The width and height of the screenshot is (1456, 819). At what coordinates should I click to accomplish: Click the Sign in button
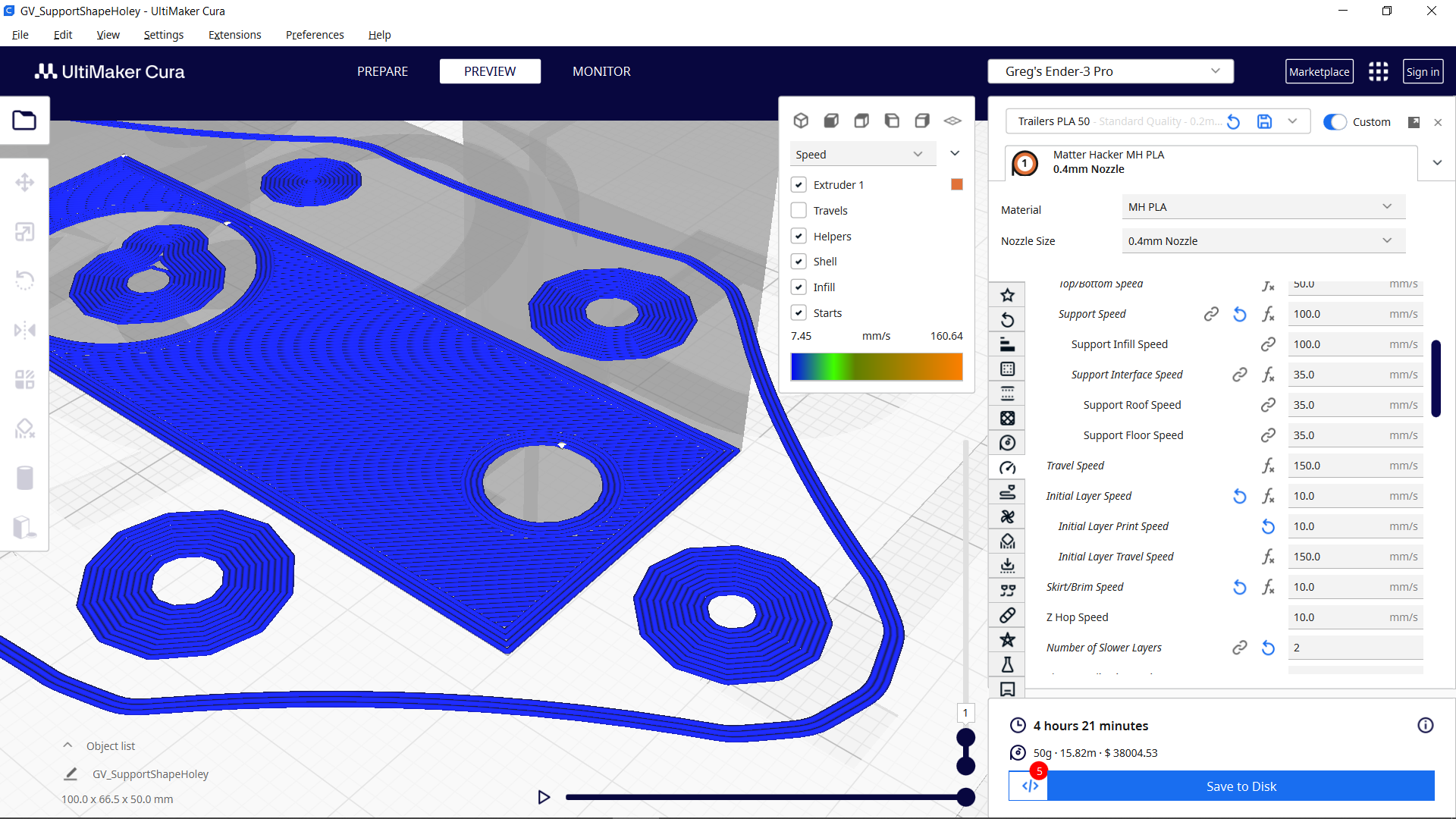coord(1423,71)
